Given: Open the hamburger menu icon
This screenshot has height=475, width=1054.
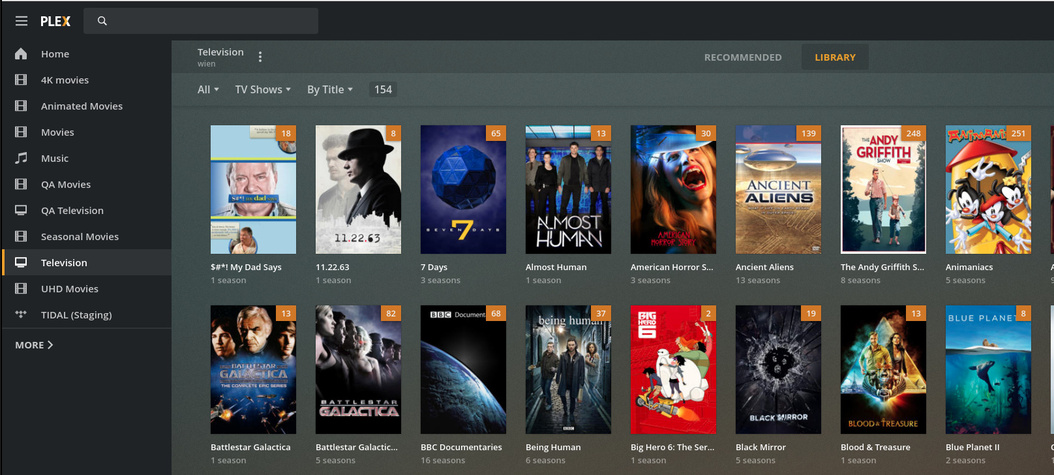Looking at the screenshot, I should 22,21.
